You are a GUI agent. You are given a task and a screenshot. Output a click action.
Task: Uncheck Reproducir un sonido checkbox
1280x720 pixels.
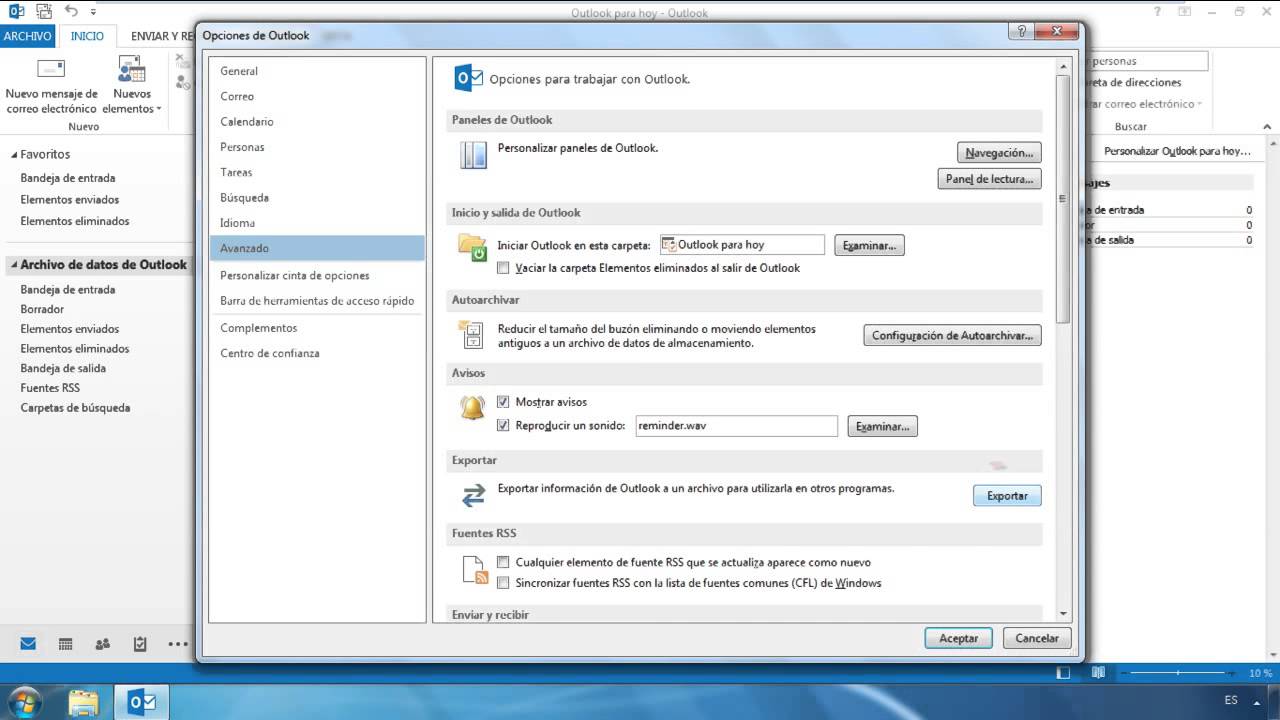(x=504, y=426)
